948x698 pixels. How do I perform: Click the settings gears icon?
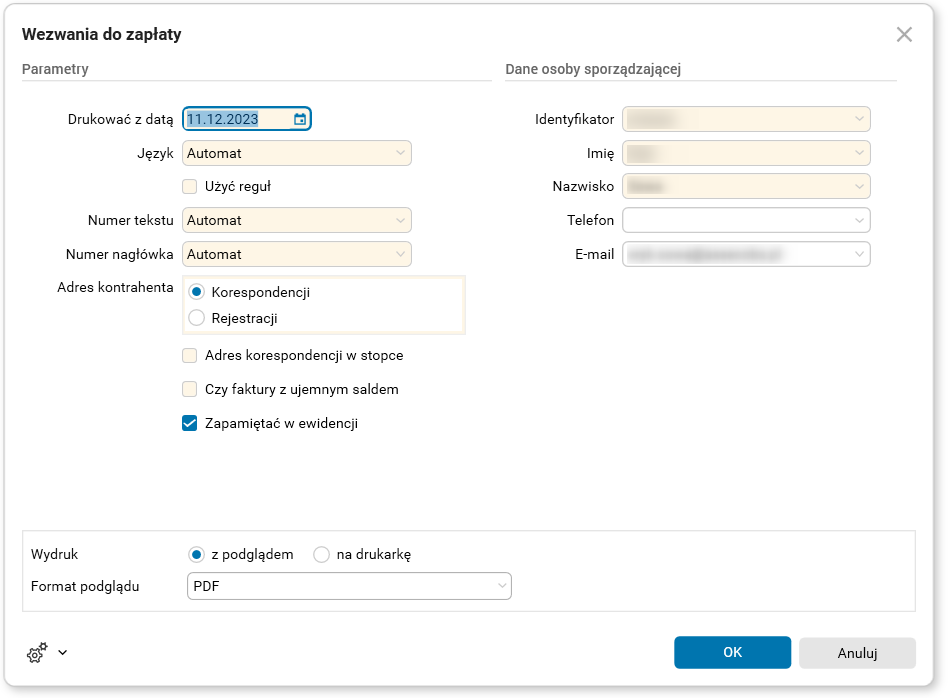[37, 653]
